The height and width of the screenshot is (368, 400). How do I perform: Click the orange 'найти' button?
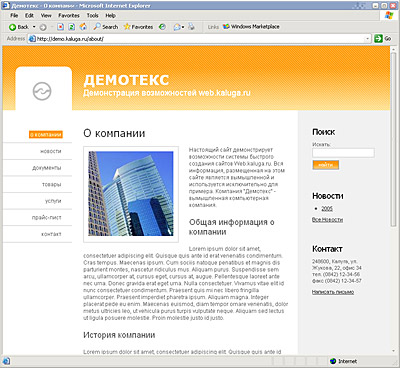326,165
